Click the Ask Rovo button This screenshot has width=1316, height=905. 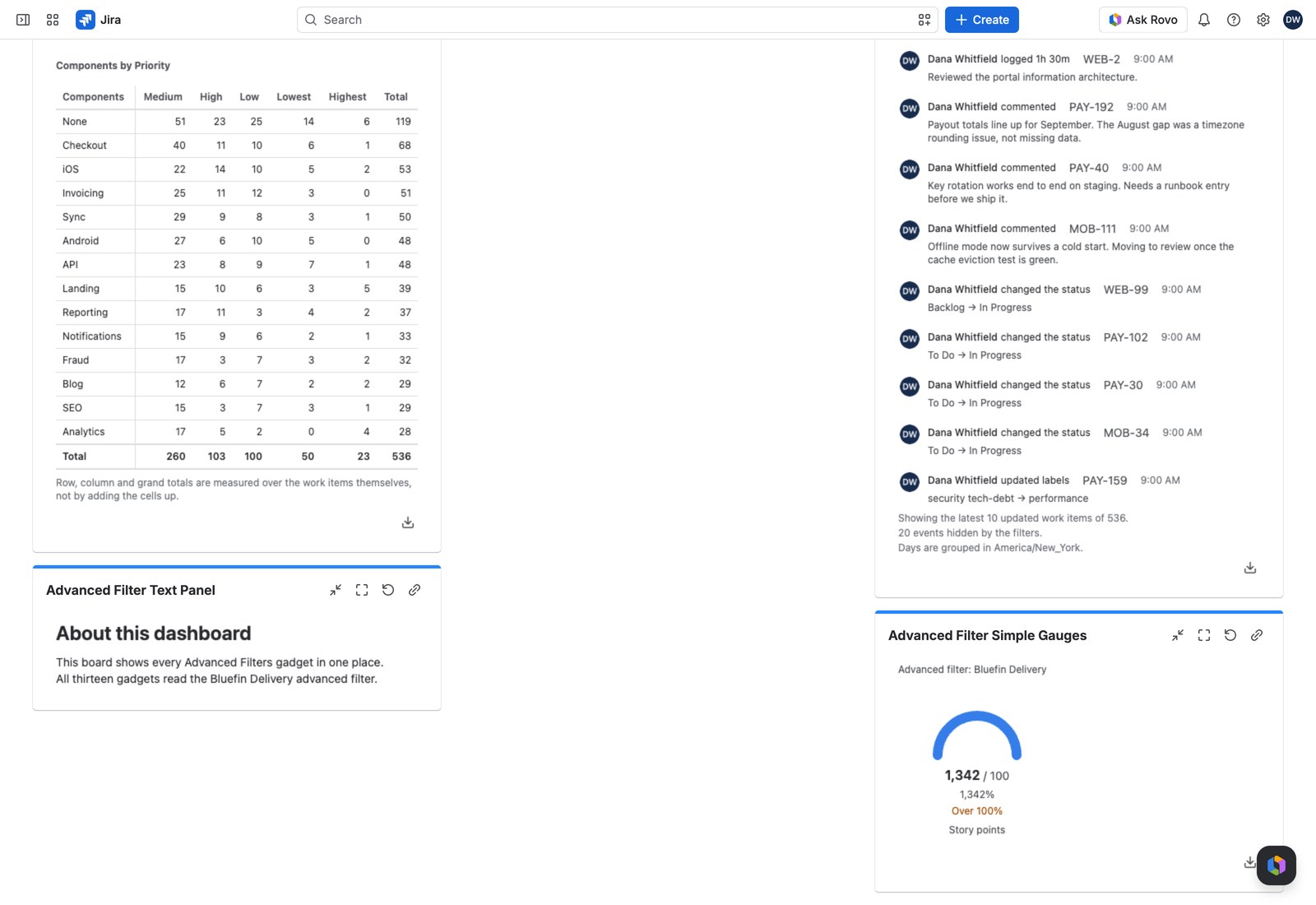click(x=1143, y=20)
